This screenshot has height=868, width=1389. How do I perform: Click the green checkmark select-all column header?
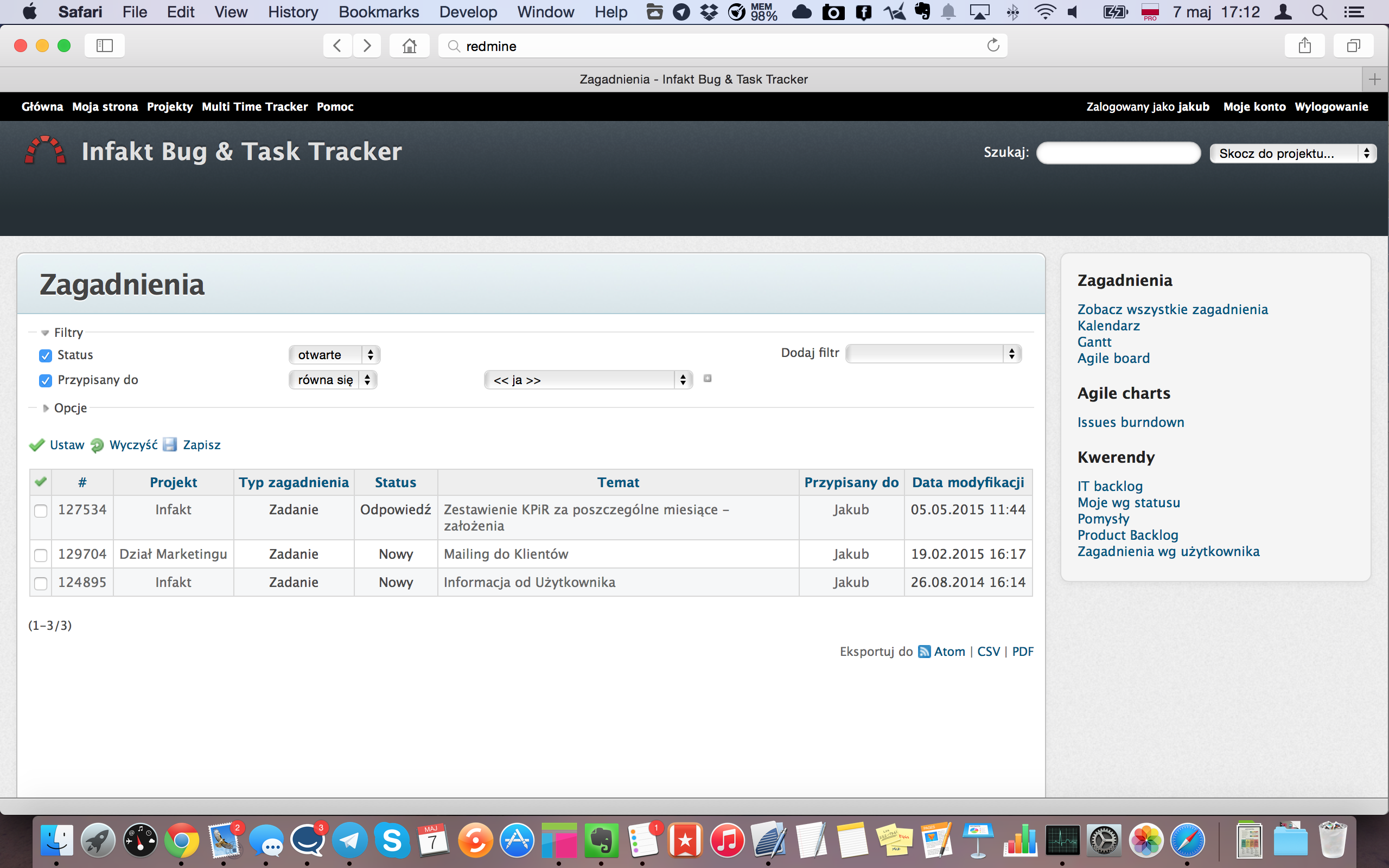(41, 482)
